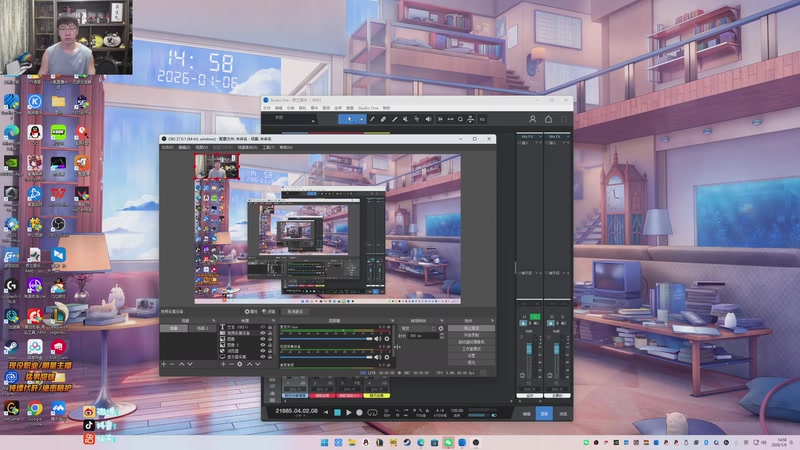Move source up with OBS sources up arrow

[249, 364]
